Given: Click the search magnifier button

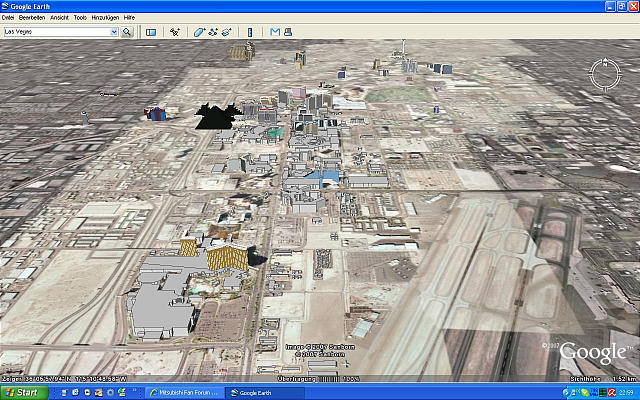Looking at the screenshot, I should pos(127,32).
